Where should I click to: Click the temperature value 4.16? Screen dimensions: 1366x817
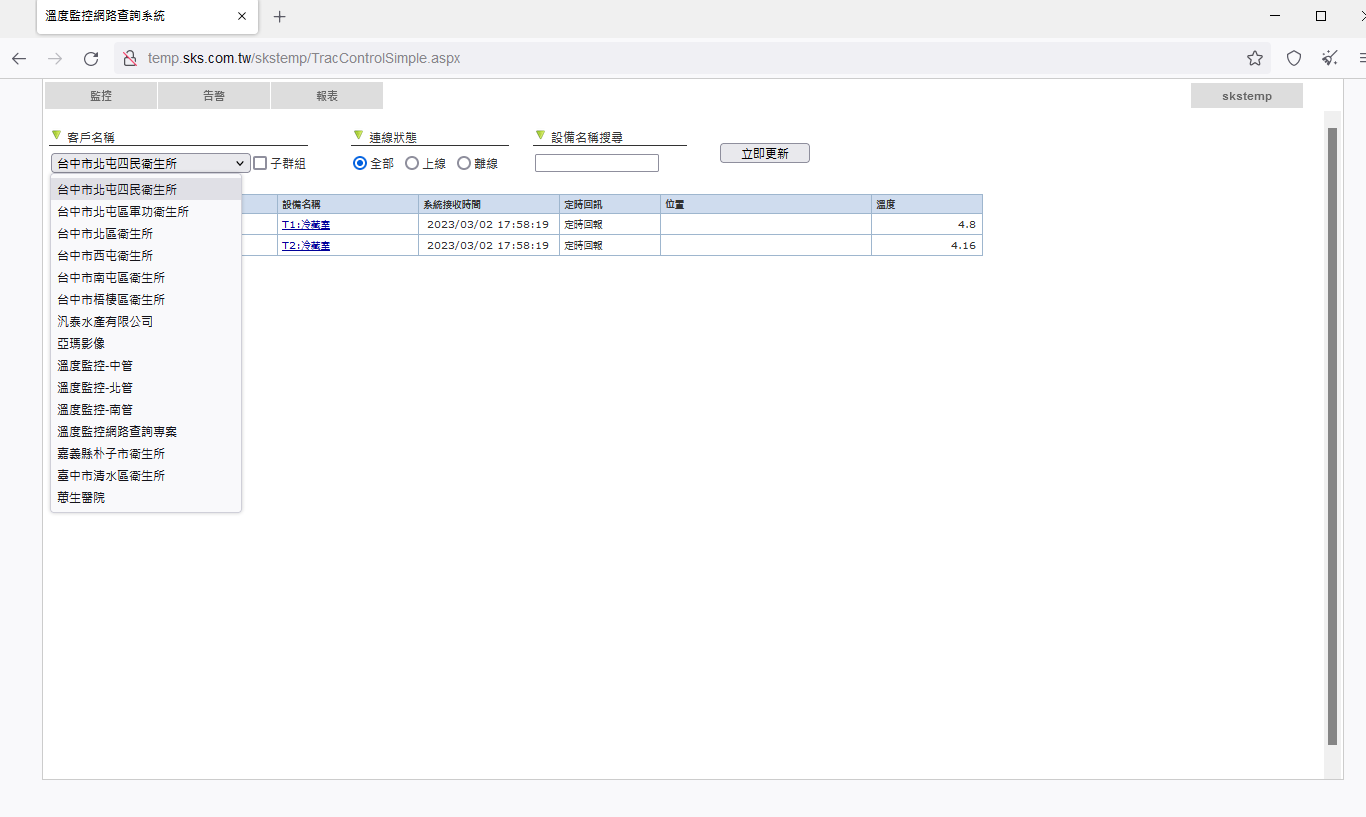963,245
